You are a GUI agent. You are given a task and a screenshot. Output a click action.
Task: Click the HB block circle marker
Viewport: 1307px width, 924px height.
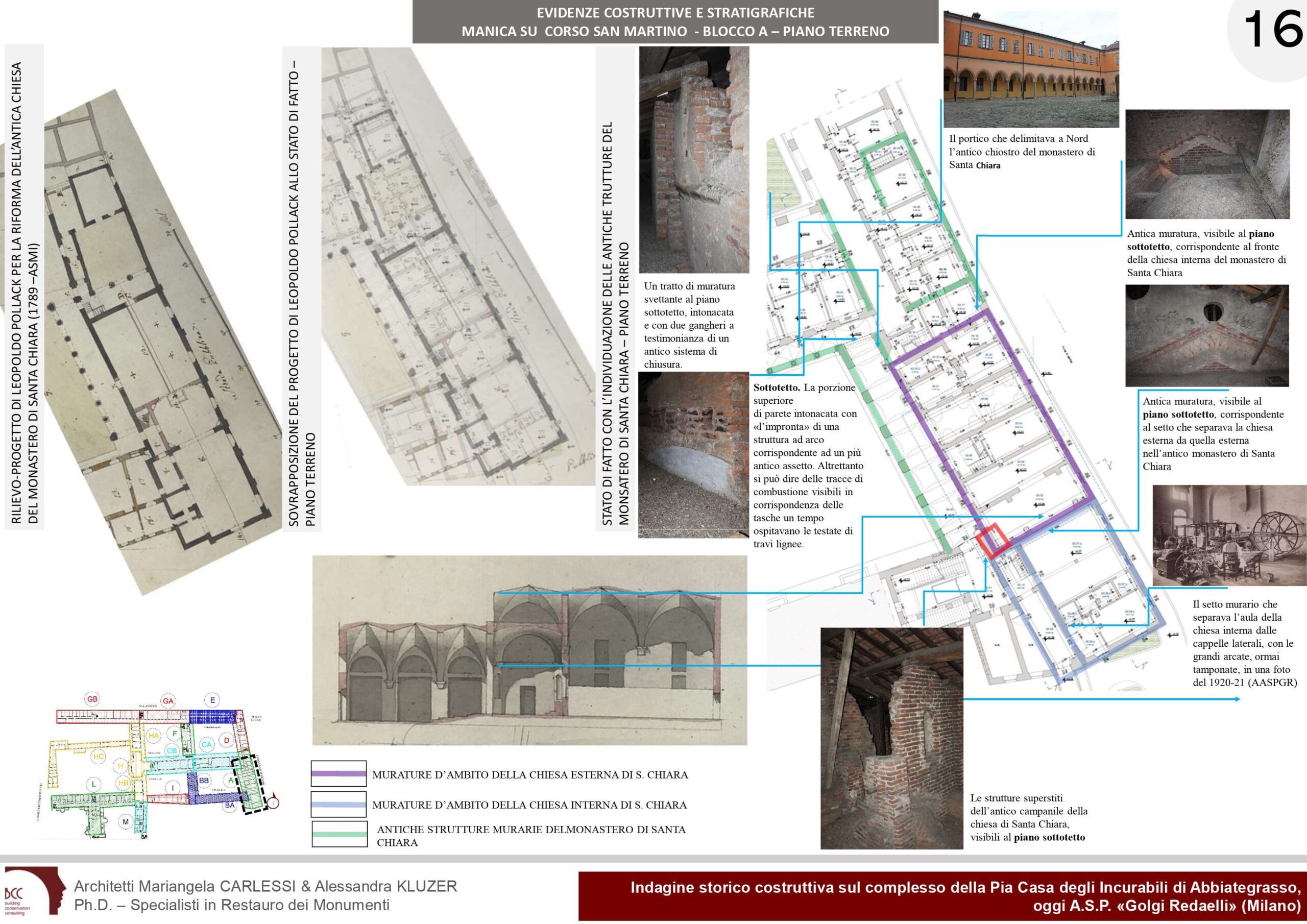coord(123,783)
